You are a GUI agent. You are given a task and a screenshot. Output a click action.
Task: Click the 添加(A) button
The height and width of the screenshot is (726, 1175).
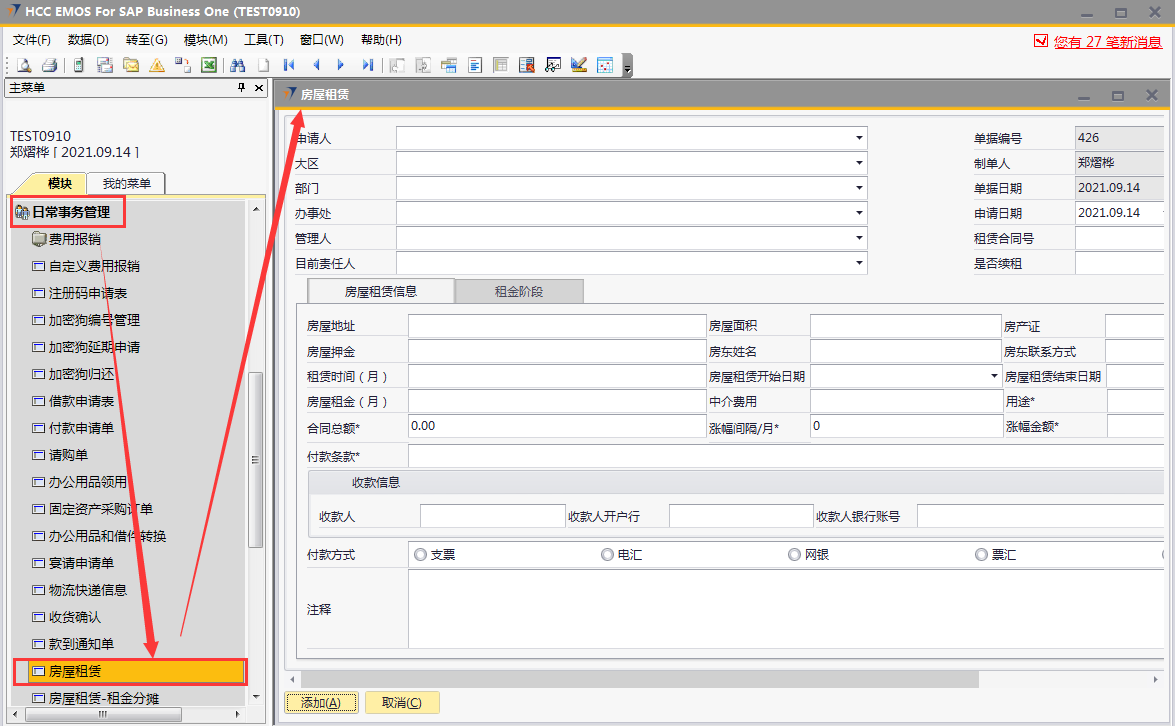click(x=320, y=703)
